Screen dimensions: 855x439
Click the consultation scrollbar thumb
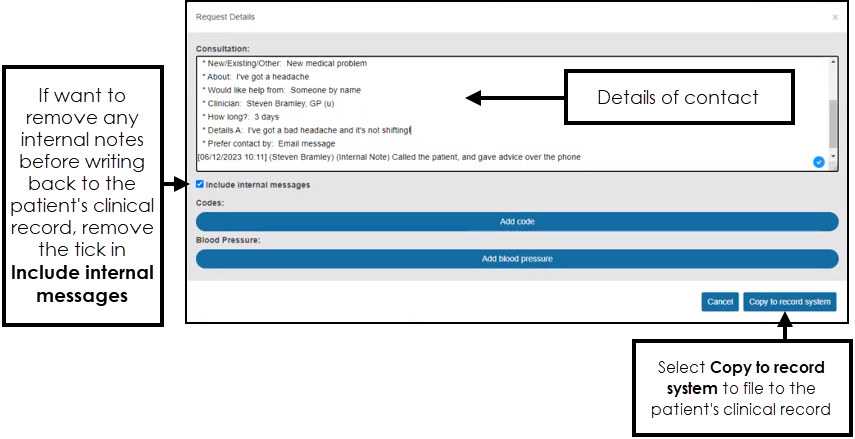tap(833, 125)
